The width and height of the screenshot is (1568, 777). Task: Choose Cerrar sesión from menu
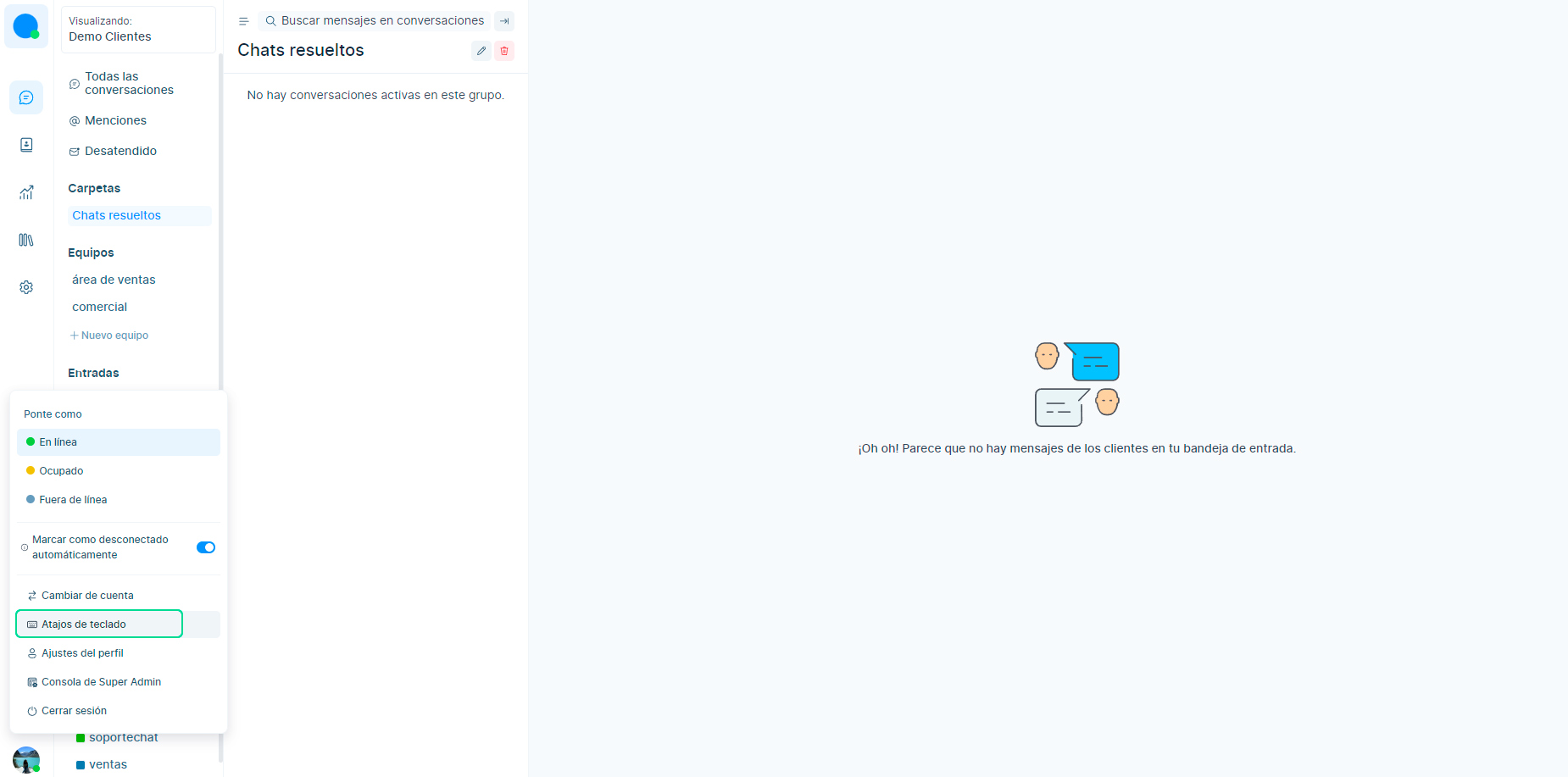click(74, 711)
